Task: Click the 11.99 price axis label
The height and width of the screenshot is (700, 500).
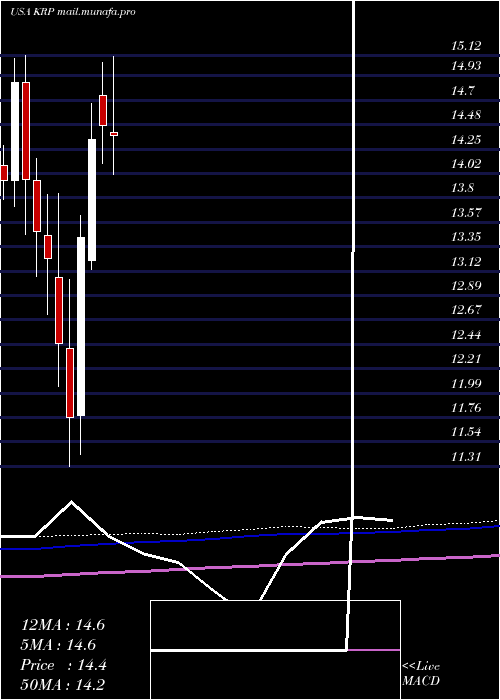Action: pyautogui.click(x=466, y=383)
